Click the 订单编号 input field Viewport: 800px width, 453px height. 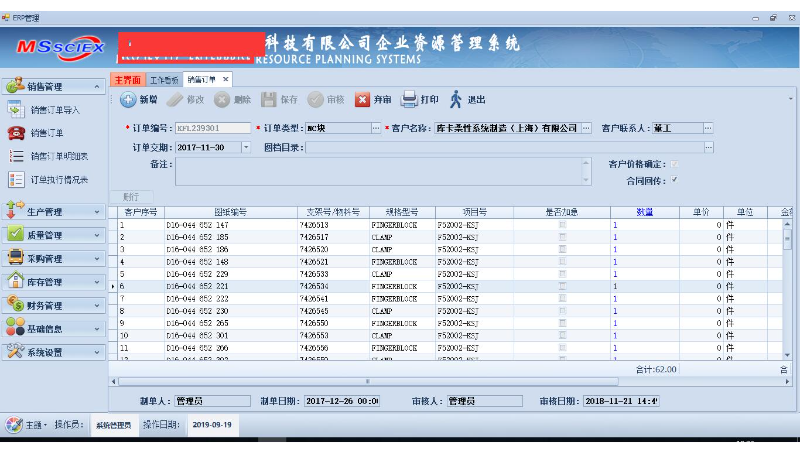[x=213, y=128]
